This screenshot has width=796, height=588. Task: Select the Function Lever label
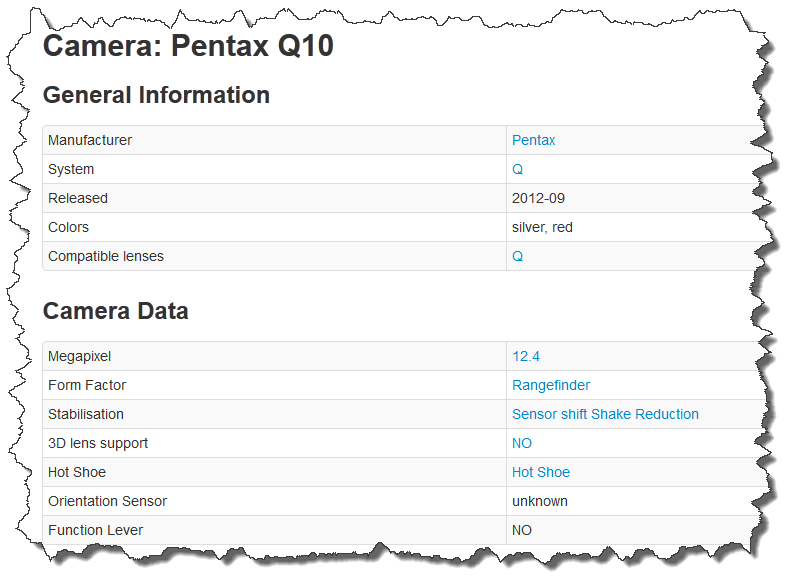click(95, 530)
